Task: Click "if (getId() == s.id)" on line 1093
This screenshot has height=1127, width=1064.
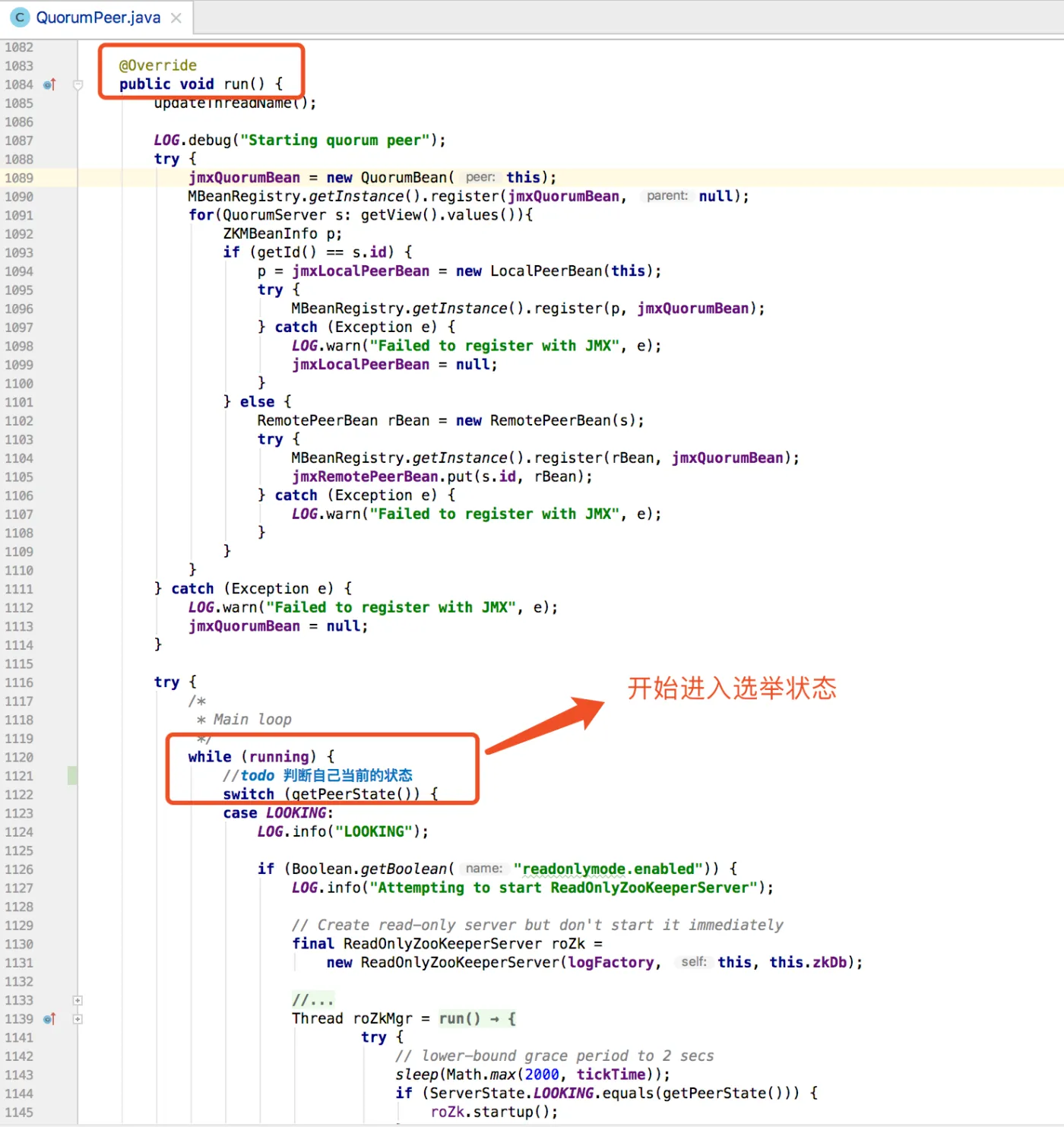Action: click(x=309, y=252)
